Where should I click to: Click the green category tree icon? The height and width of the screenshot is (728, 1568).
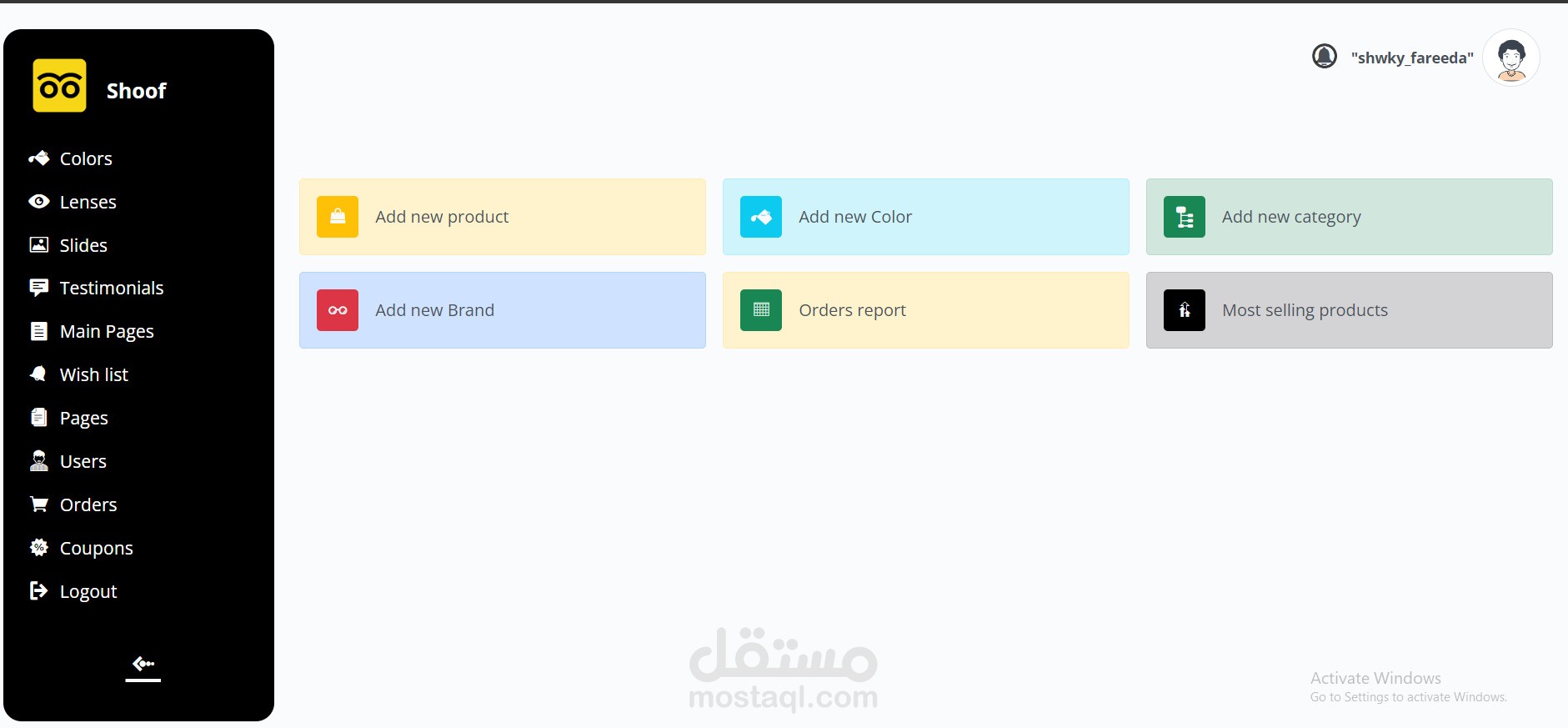(1185, 217)
